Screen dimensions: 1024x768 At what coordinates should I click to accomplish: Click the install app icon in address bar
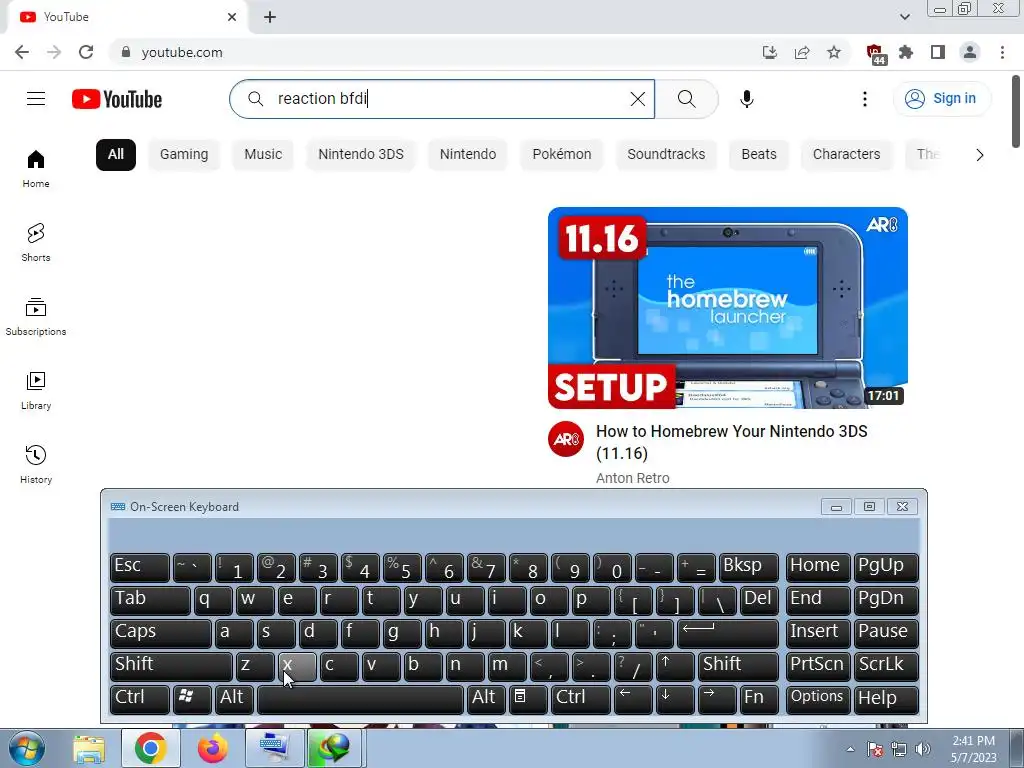770,52
